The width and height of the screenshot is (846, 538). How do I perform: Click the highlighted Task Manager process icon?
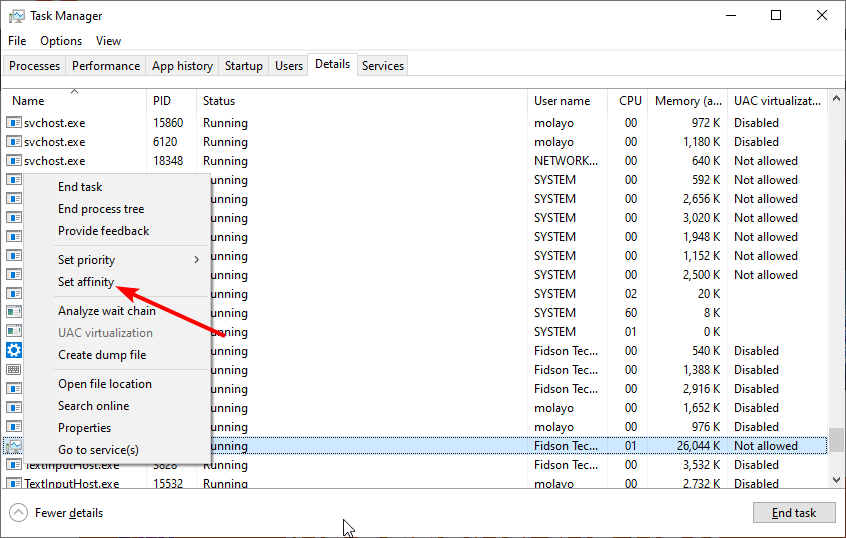pos(14,446)
